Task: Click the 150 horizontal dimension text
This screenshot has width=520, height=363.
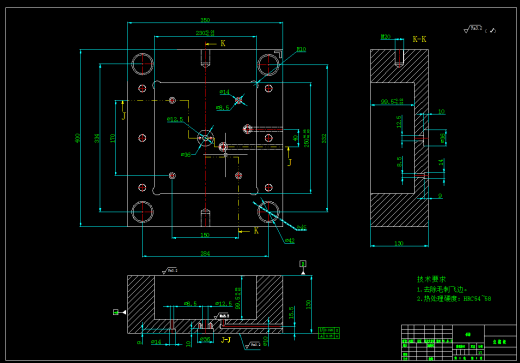Action: (205, 235)
